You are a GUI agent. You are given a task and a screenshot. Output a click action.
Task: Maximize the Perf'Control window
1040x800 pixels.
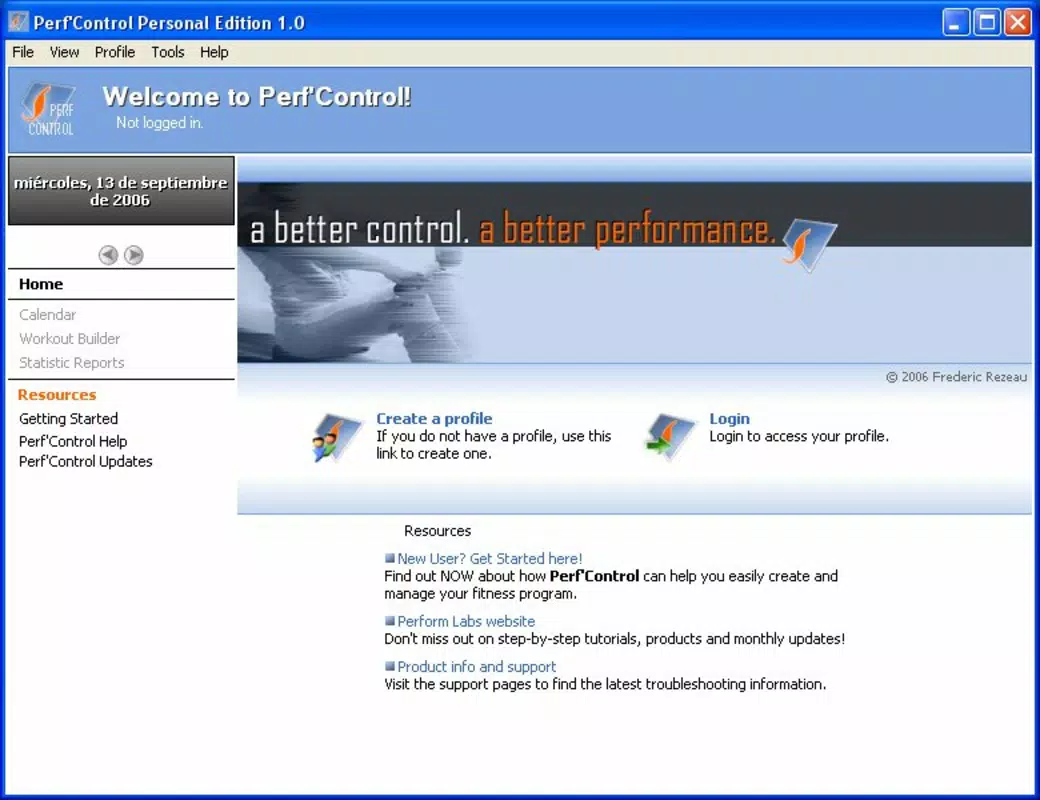(987, 23)
